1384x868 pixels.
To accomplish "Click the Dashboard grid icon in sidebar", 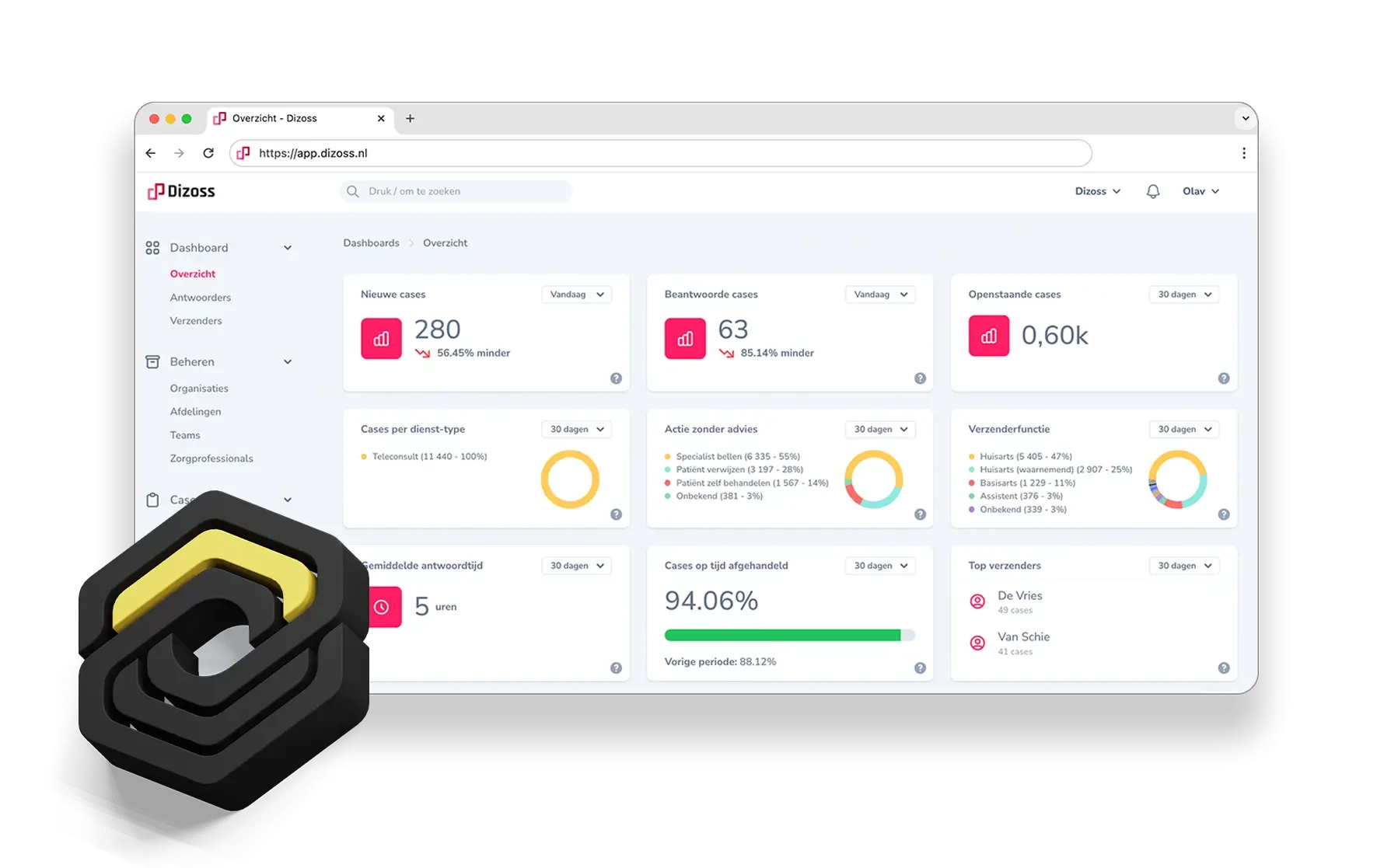I will tap(152, 248).
